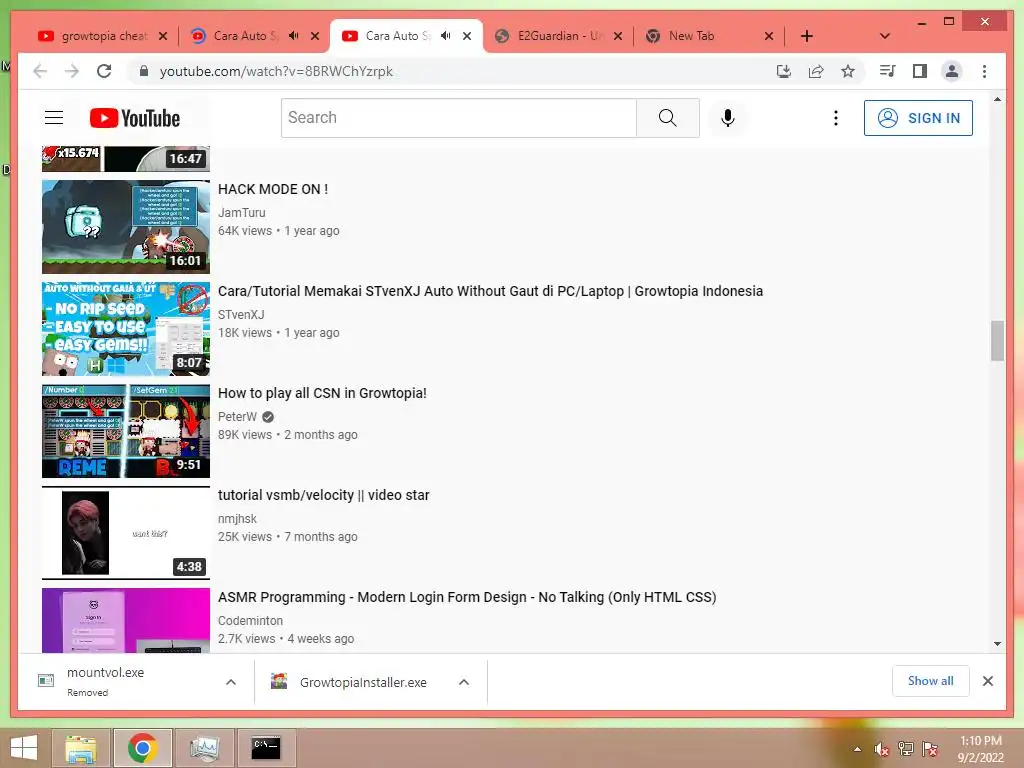Close the New Tab tab
The height and width of the screenshot is (768, 1024).
click(769, 36)
